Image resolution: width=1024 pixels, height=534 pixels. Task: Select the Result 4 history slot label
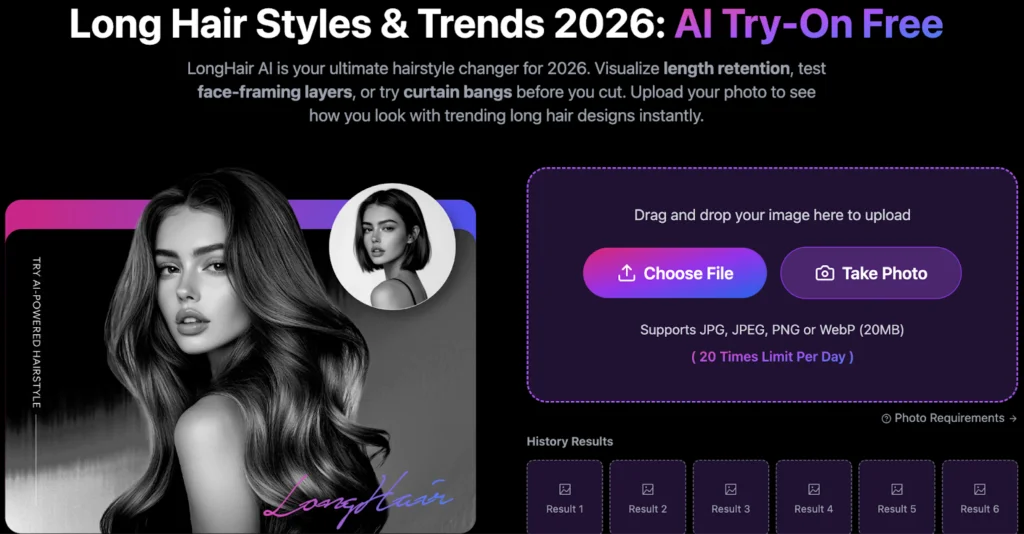click(814, 509)
